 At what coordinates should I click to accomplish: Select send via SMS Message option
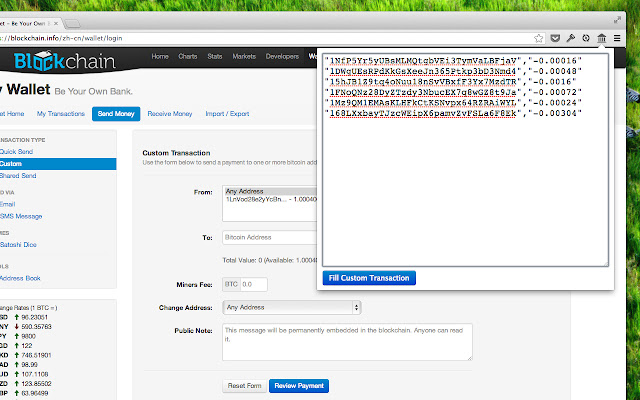(21, 216)
